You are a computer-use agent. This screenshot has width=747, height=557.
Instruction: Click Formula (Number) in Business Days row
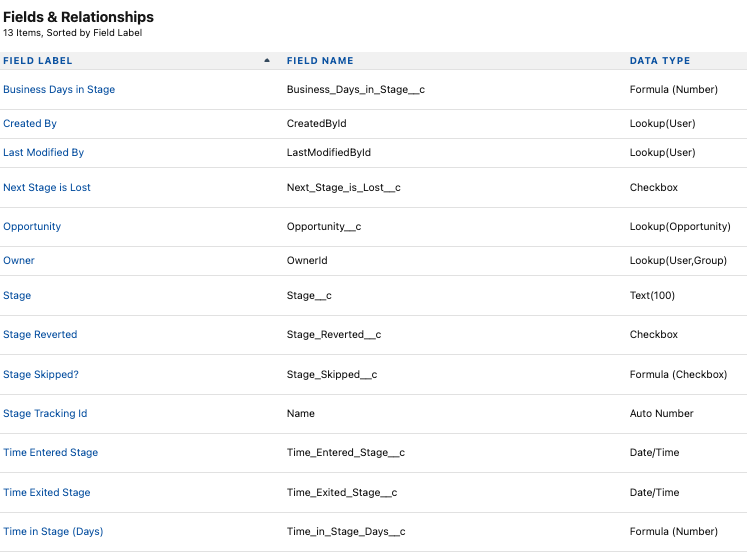674,90
